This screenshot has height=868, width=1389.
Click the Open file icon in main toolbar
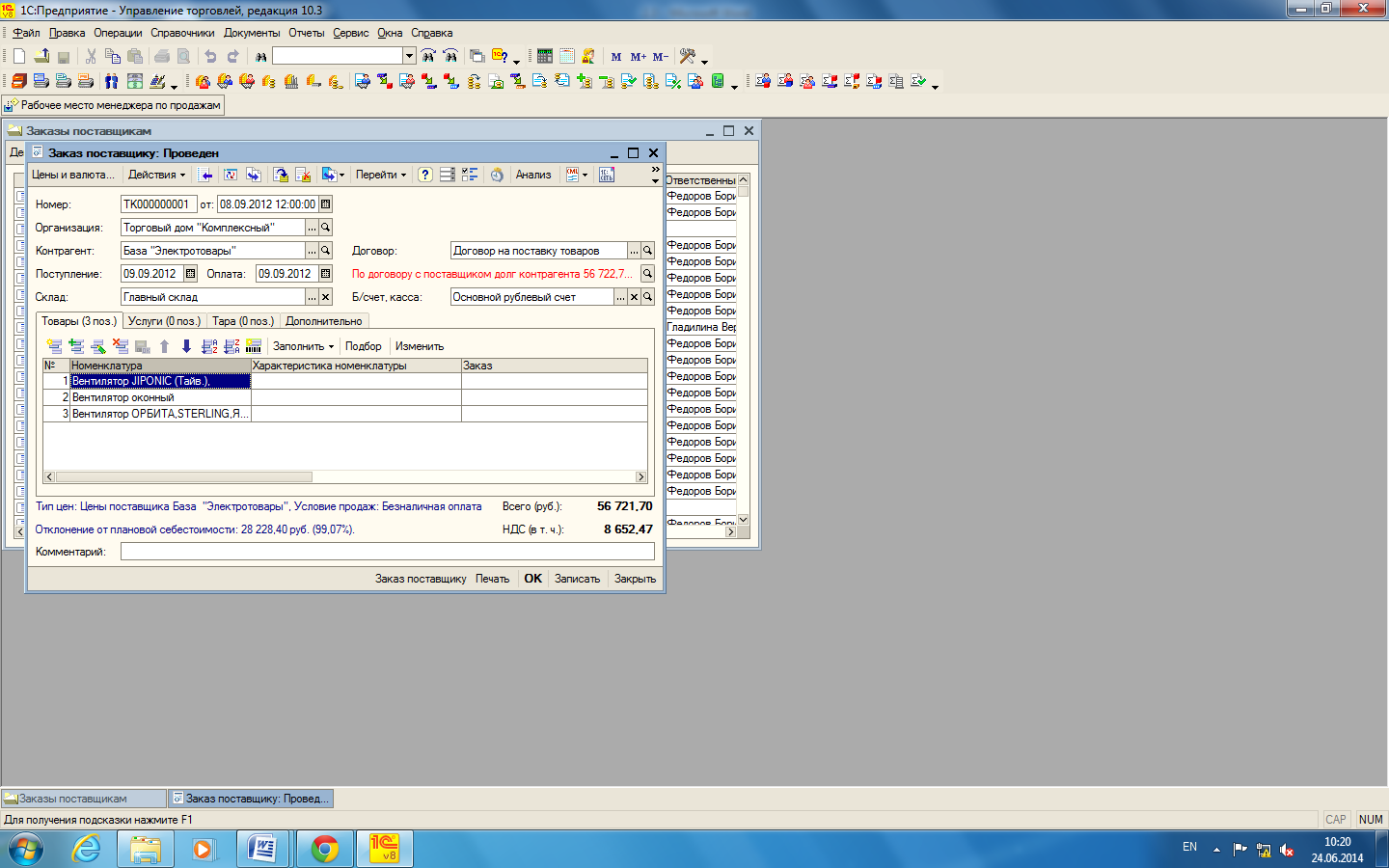click(41, 57)
